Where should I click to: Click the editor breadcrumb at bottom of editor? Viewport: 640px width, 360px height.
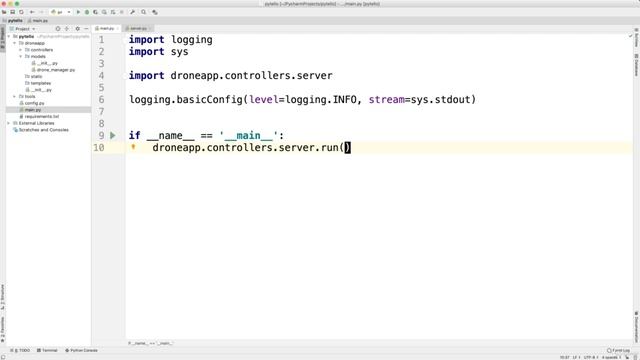(150, 343)
